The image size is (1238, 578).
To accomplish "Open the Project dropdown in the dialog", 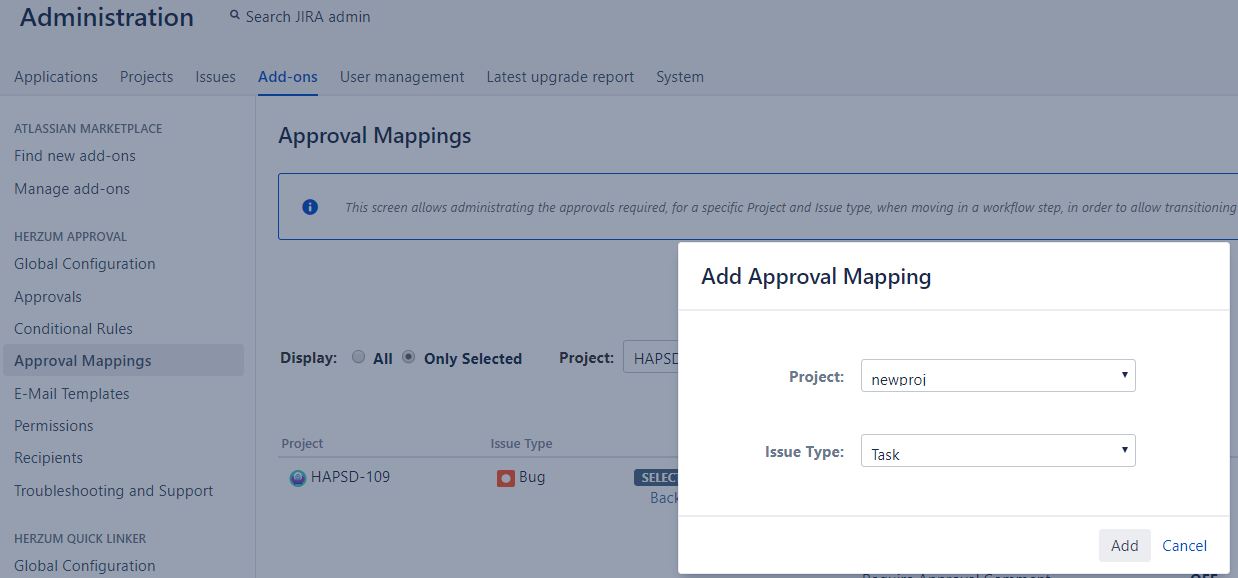I will 998,376.
